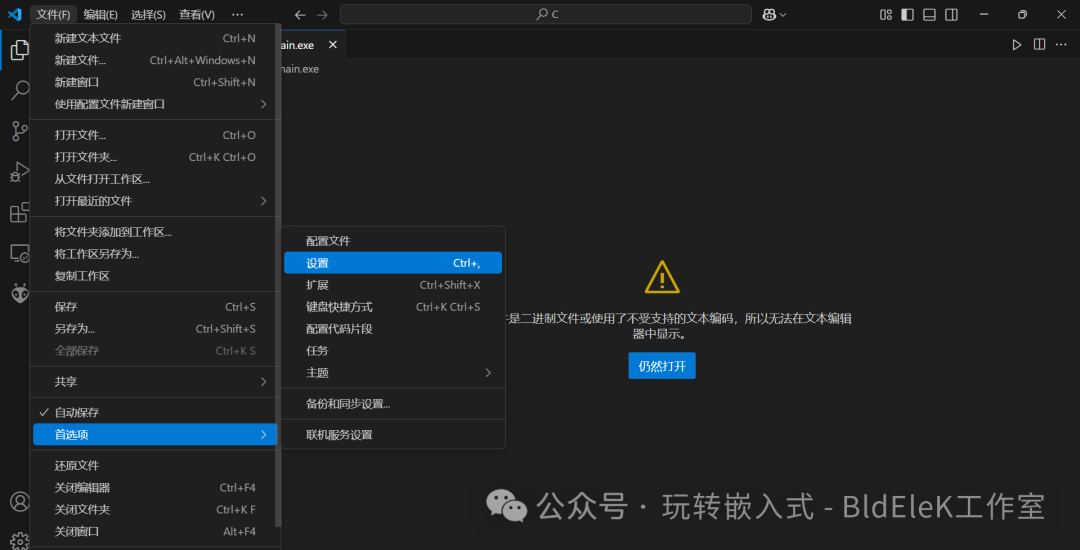Select 关闭文件夹 menu item
This screenshot has height=550, width=1080.
pos(155,509)
